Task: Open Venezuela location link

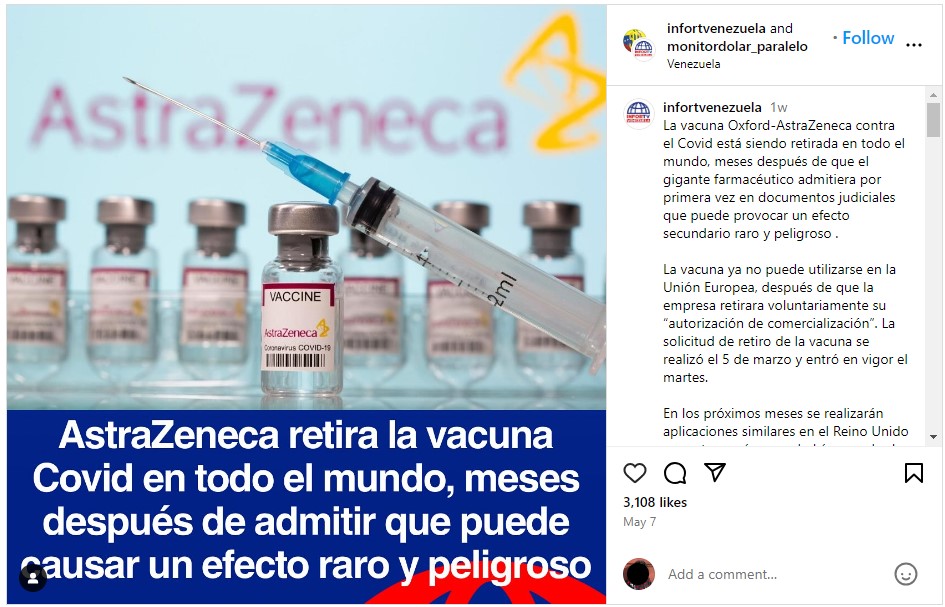Action: [x=693, y=64]
